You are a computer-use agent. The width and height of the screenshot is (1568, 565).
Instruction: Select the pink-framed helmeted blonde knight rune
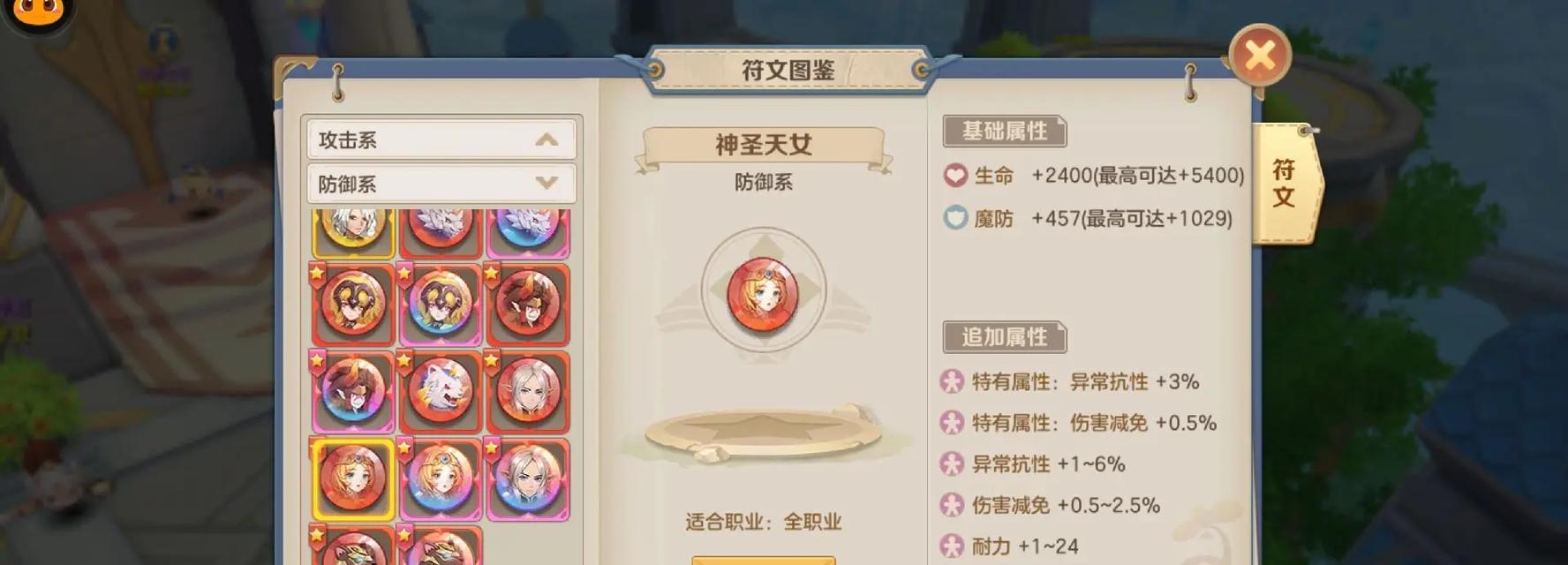tap(441, 304)
